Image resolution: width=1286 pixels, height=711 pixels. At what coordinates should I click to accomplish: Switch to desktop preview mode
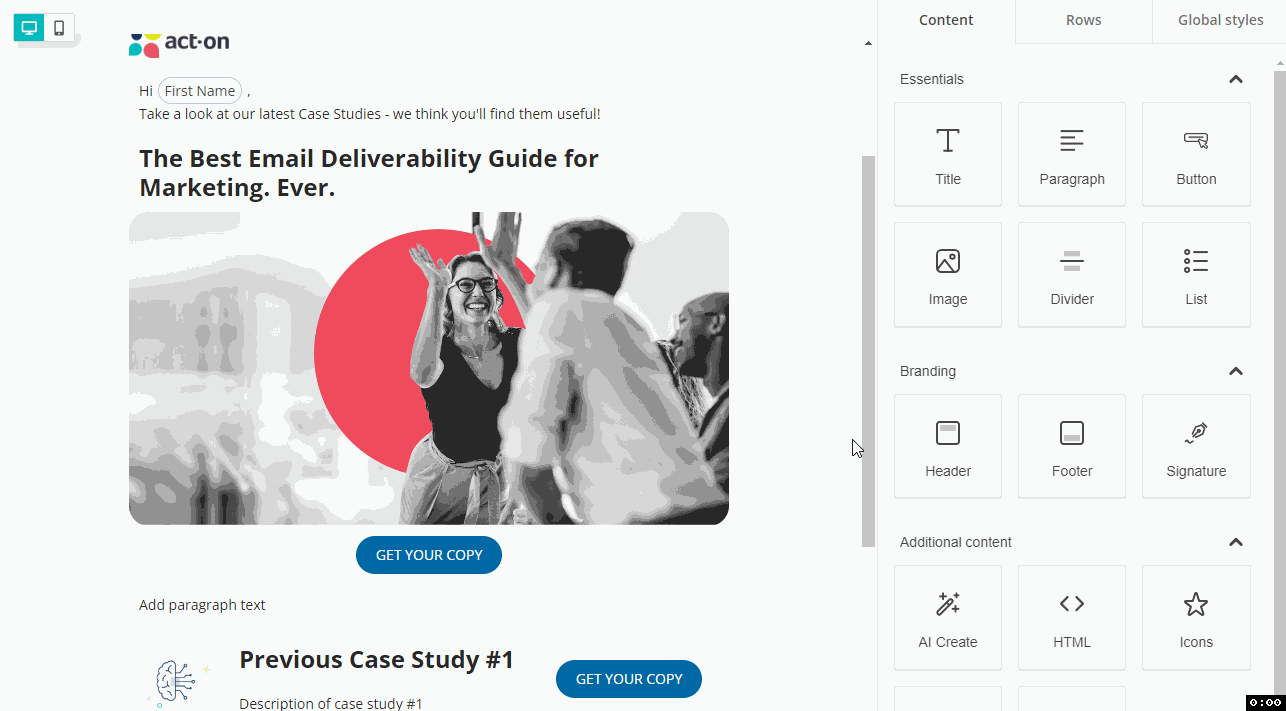[29, 28]
